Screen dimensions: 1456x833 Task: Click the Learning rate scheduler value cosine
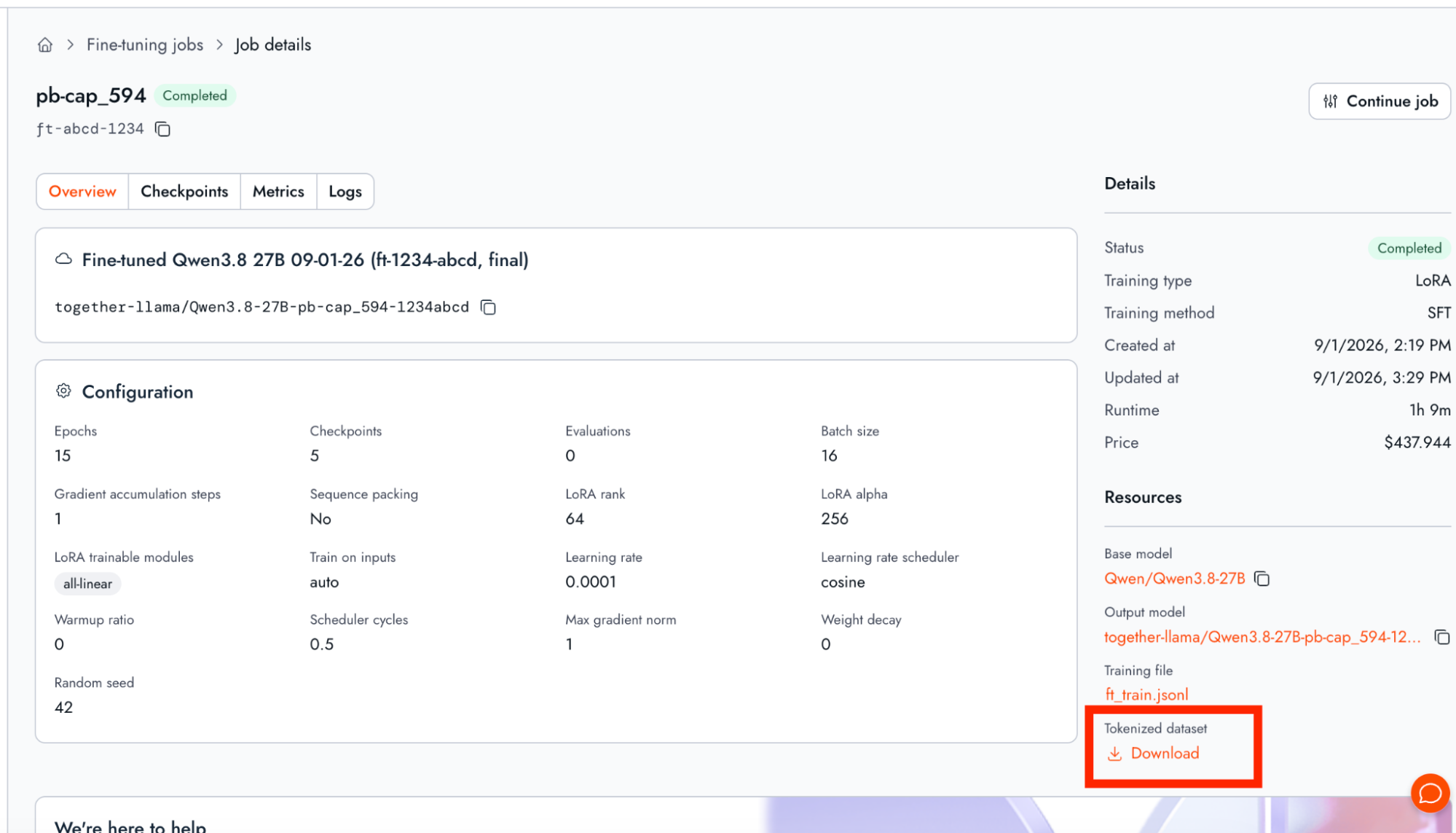point(843,582)
